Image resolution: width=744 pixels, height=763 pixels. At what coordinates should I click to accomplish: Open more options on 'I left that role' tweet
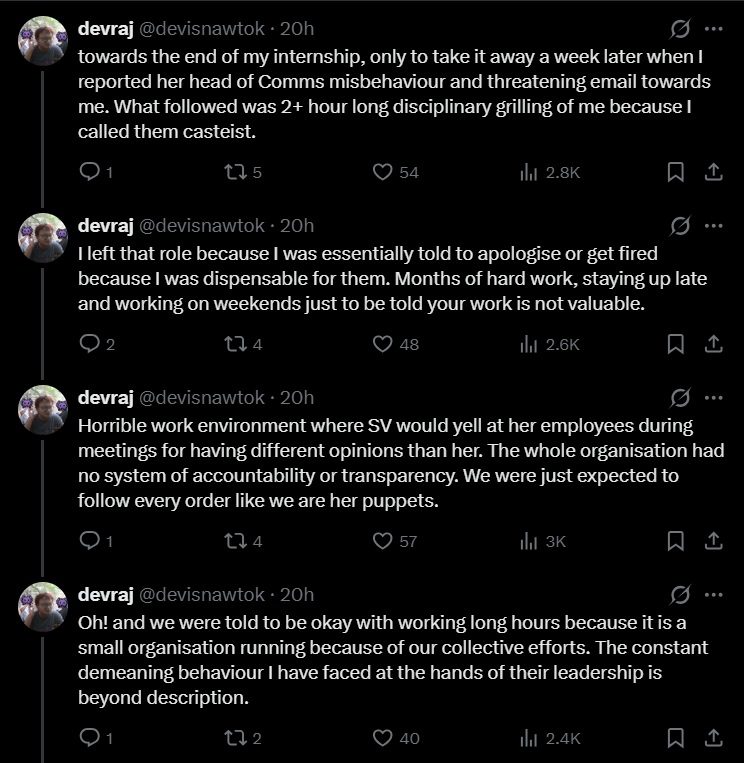click(713, 226)
